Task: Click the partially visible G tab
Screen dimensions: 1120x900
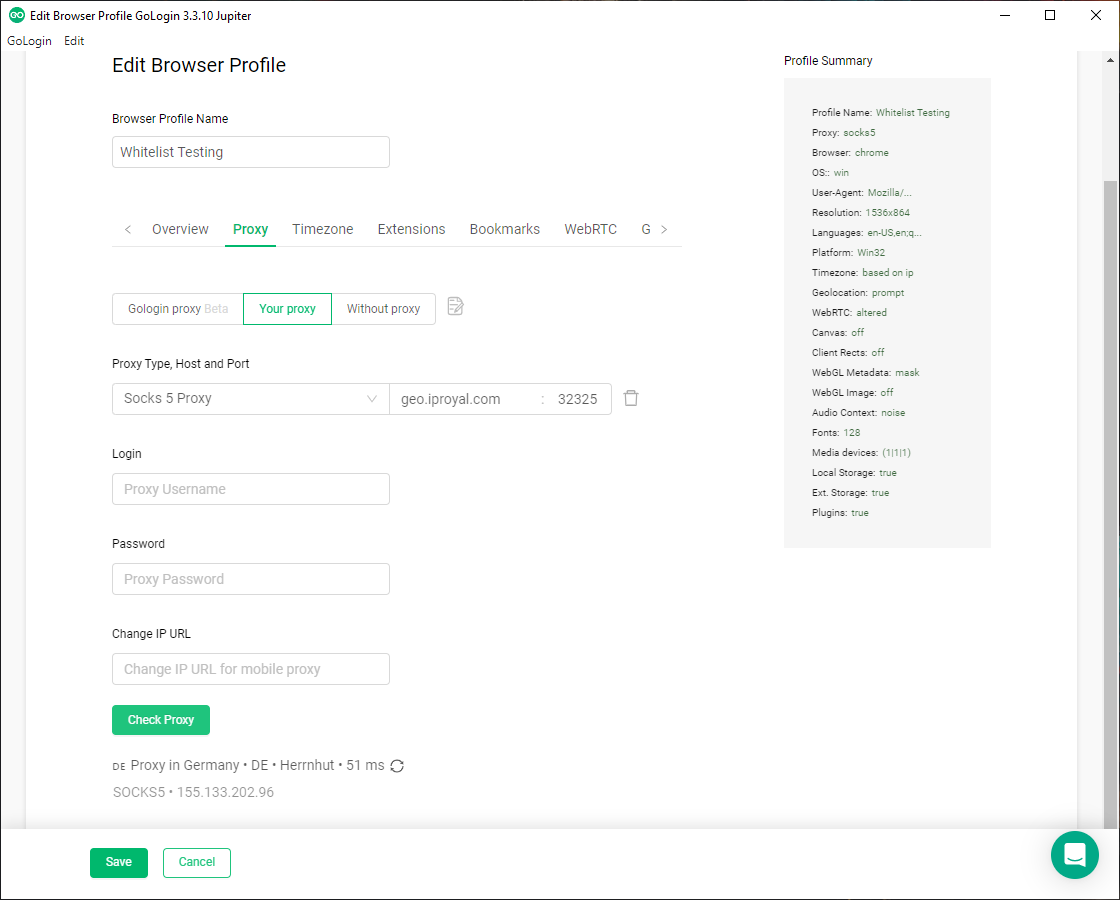Action: 646,229
